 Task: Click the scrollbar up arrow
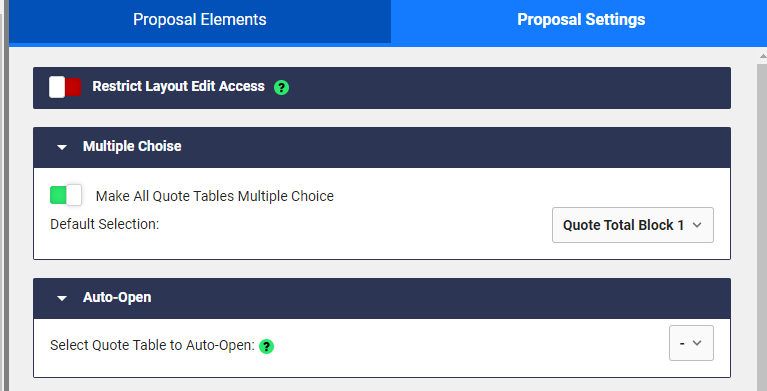pos(763,56)
